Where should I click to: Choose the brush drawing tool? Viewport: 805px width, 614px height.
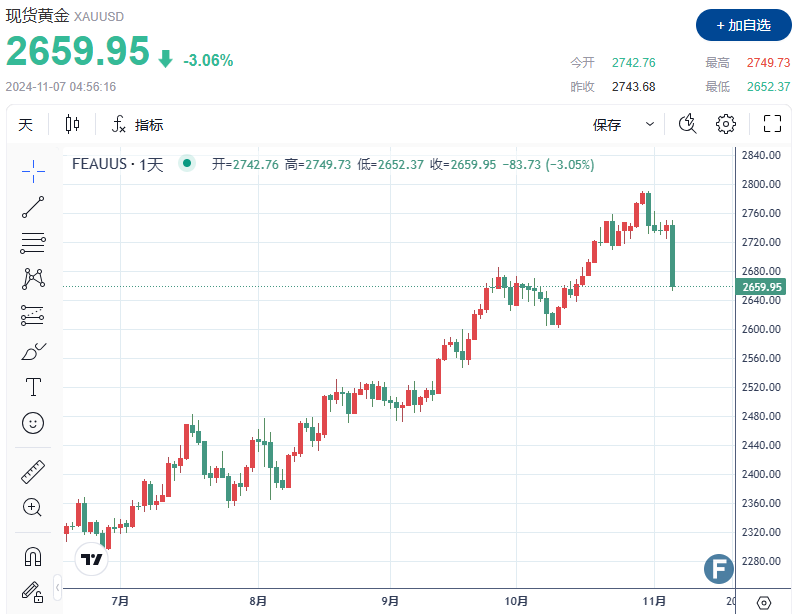[x=33, y=351]
